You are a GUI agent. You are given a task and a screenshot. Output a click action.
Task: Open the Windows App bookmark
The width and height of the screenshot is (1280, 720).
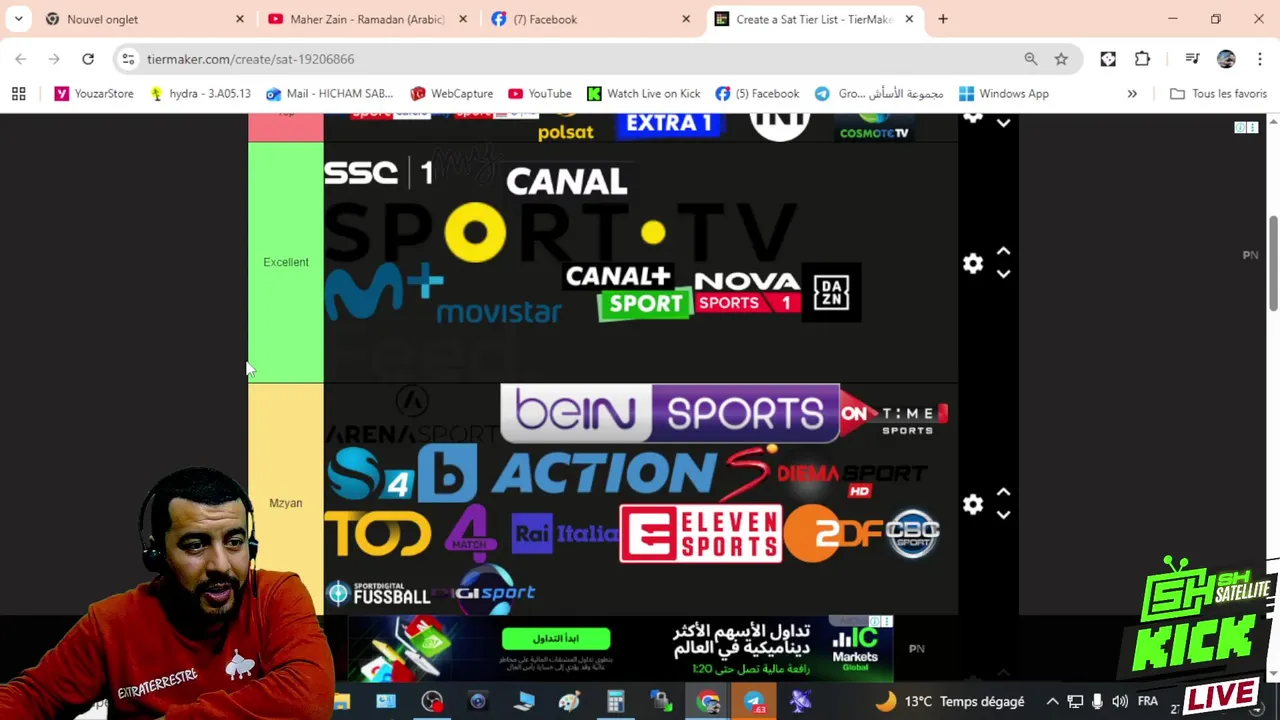pos(1004,94)
